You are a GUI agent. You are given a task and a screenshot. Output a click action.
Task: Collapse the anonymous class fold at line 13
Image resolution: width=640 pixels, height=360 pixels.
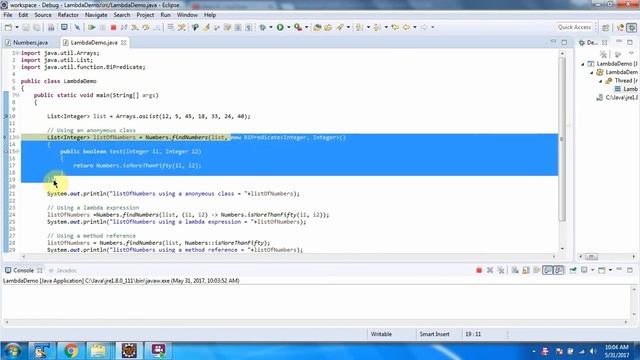(18, 138)
